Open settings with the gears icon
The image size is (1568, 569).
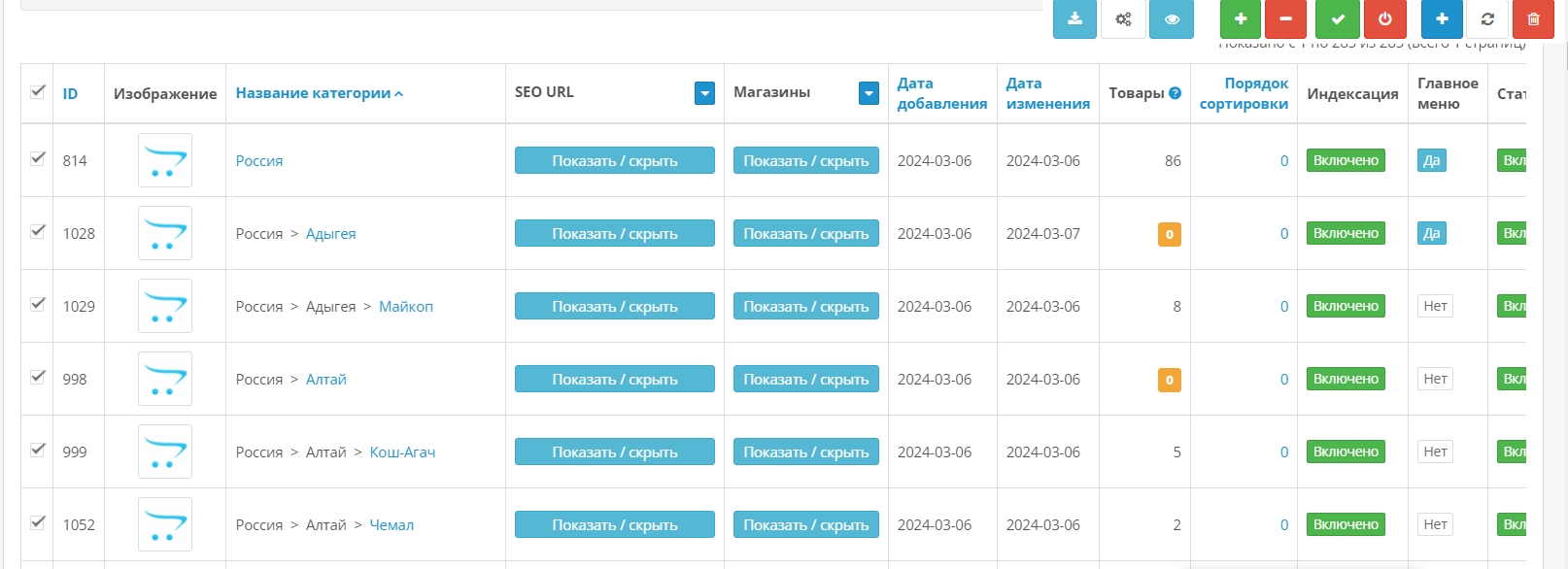pos(1123,19)
